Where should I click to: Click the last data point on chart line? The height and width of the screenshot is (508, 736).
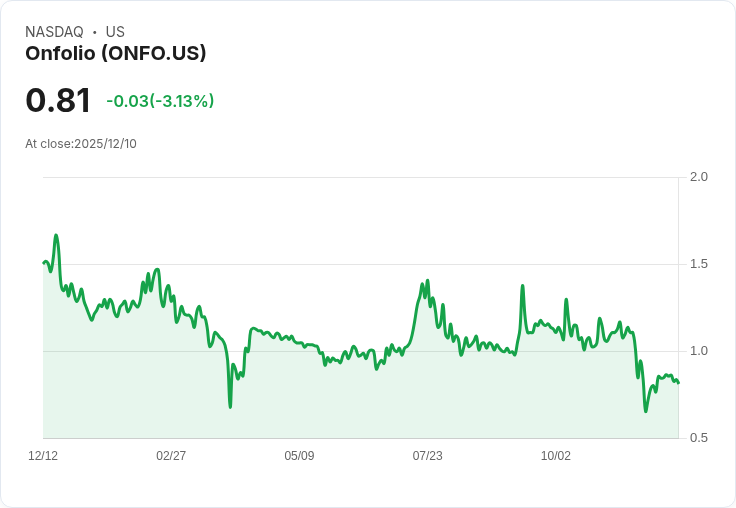(x=678, y=382)
